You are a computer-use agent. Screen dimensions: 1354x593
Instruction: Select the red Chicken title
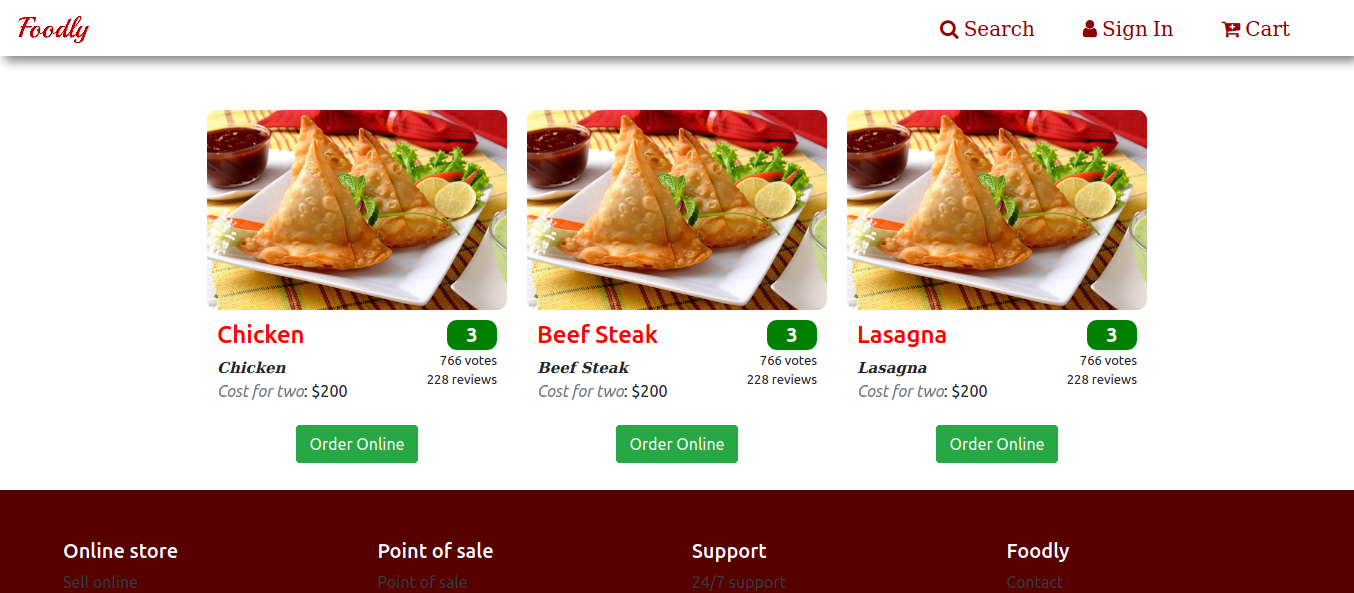click(261, 335)
